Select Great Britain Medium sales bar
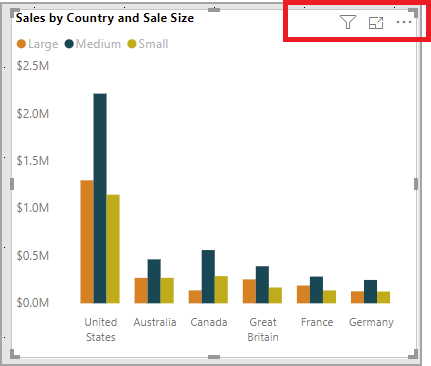This screenshot has width=431, height=366. click(262, 285)
